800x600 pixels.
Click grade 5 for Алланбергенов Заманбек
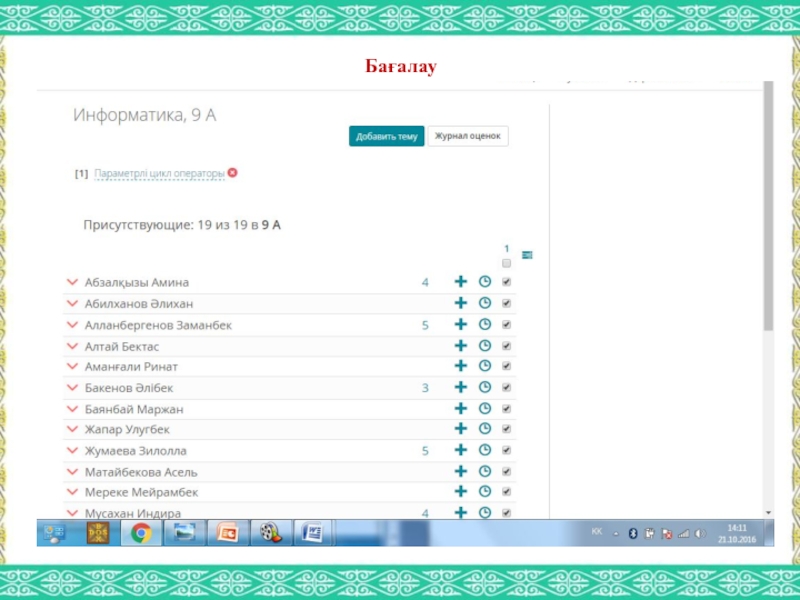(x=425, y=325)
